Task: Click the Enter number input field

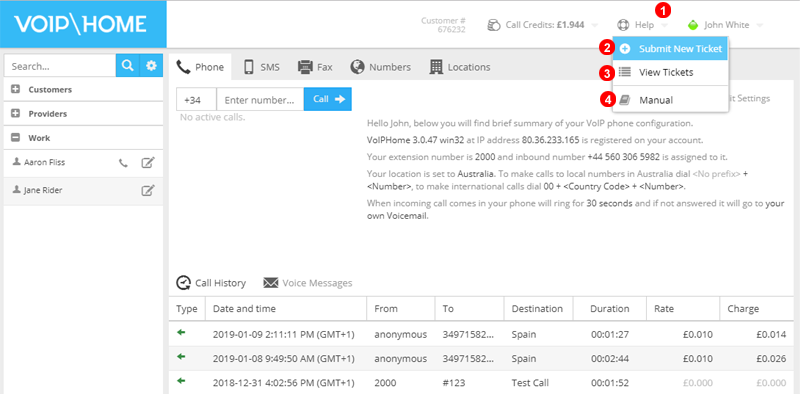Action: click(x=260, y=99)
